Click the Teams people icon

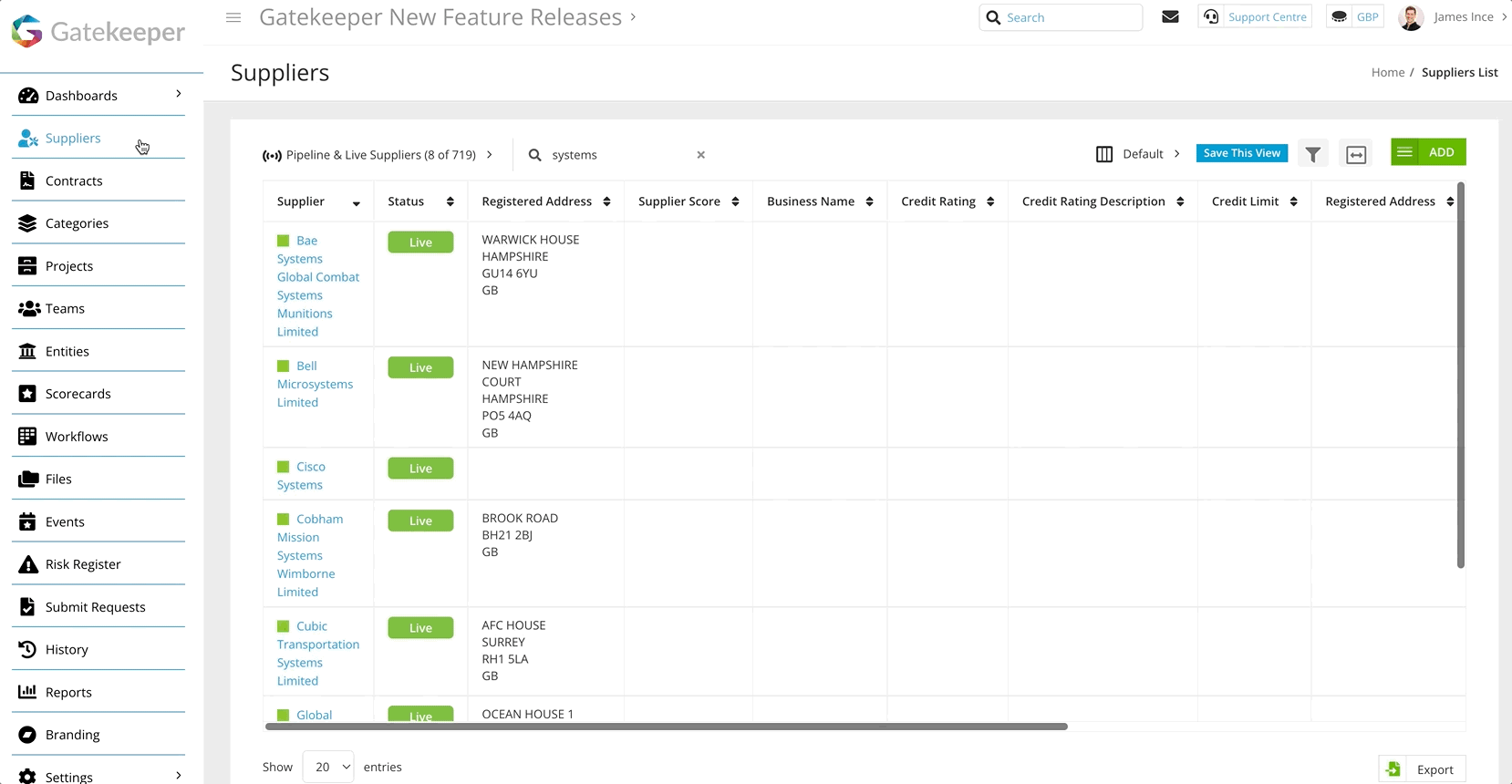[x=29, y=309]
